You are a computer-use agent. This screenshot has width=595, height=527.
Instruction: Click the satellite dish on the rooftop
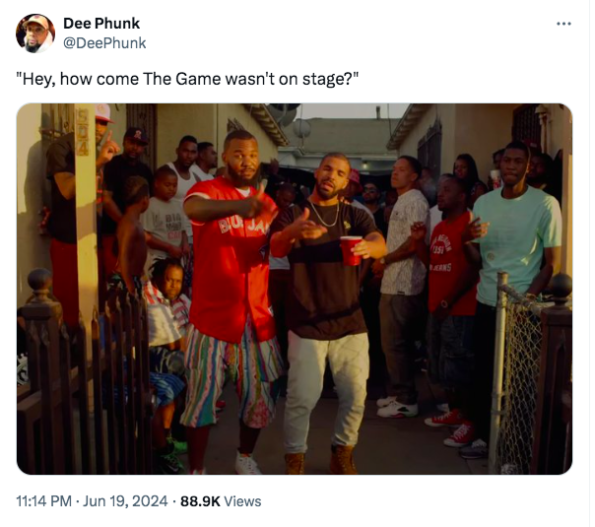tap(302, 128)
